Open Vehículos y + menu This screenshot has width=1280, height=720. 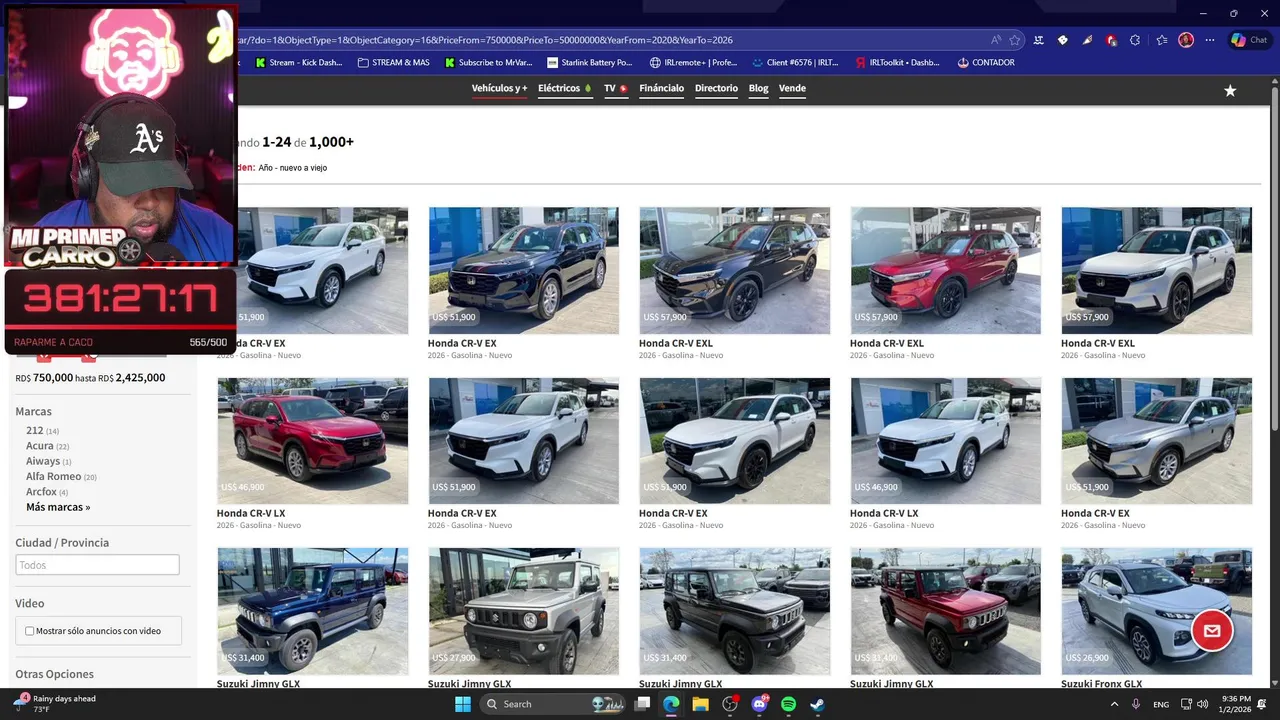click(499, 88)
